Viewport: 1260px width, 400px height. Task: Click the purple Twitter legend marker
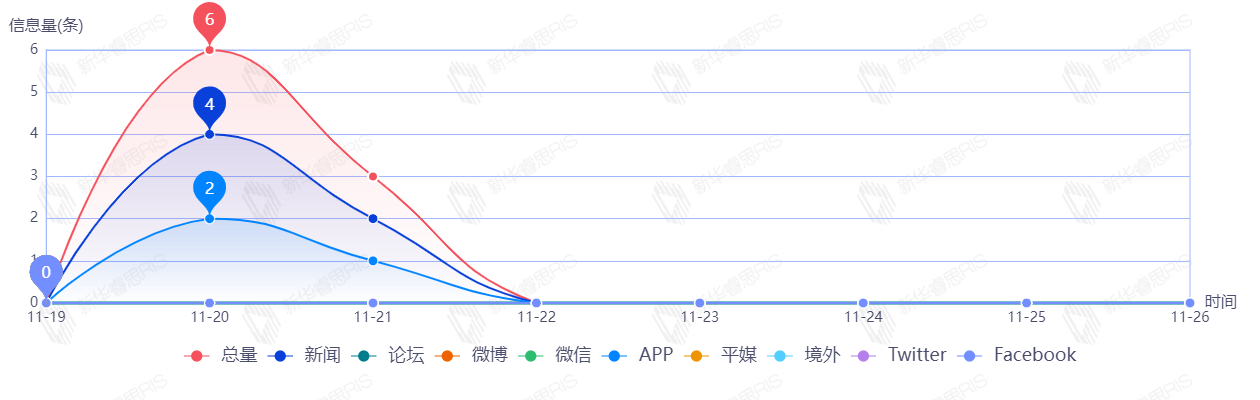click(890, 355)
